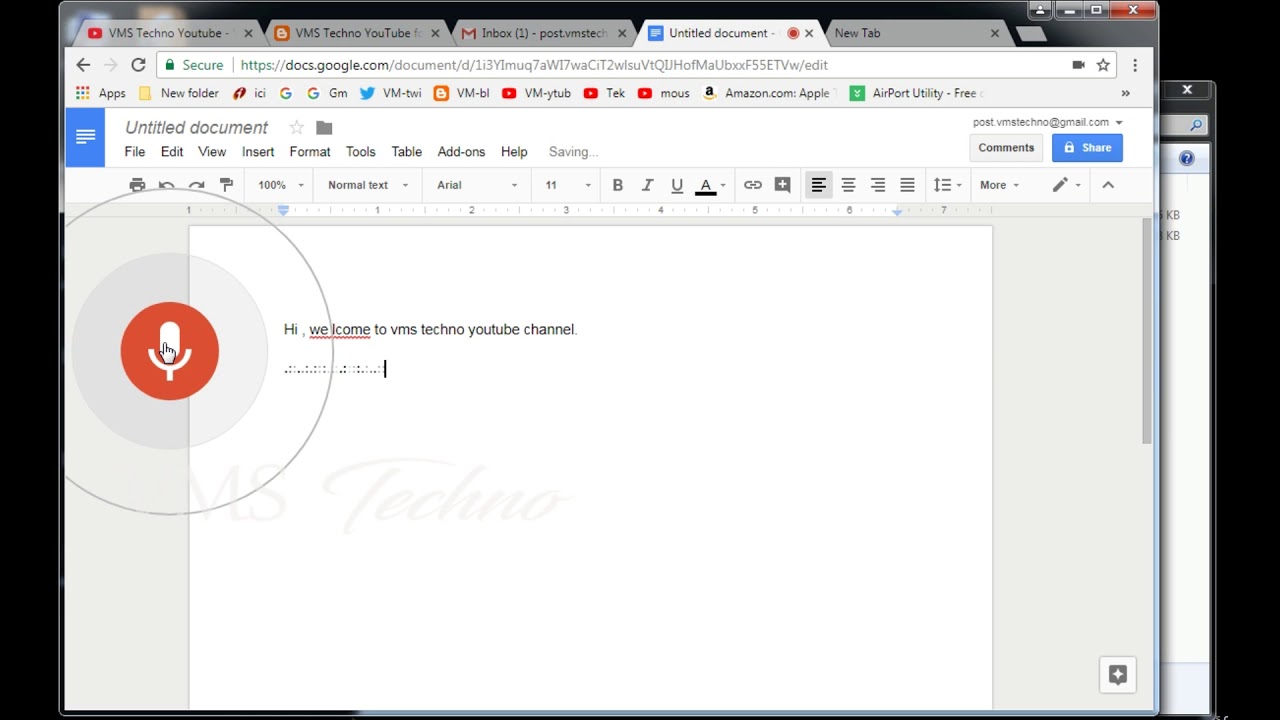Click the blue Share button
The width and height of the screenshot is (1280, 720).
coord(1087,148)
